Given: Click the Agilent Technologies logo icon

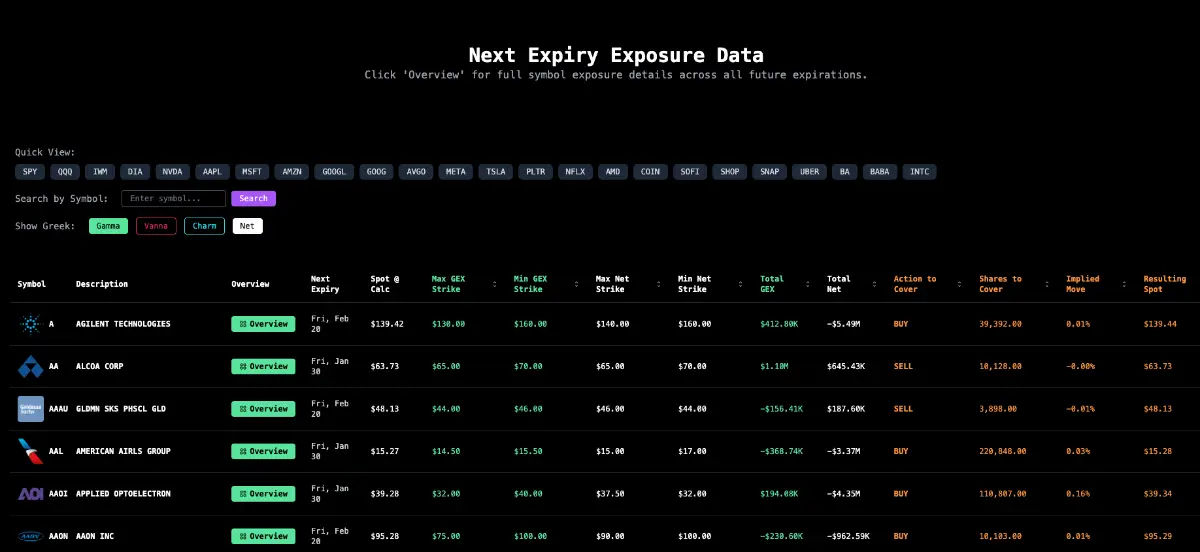Looking at the screenshot, I should (x=30, y=324).
